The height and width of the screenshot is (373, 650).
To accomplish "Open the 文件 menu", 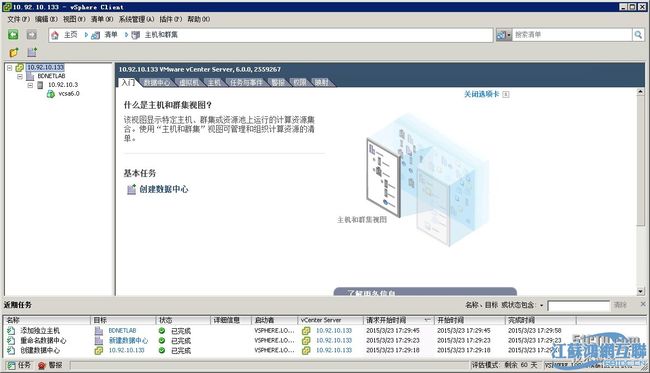I will coord(19,19).
